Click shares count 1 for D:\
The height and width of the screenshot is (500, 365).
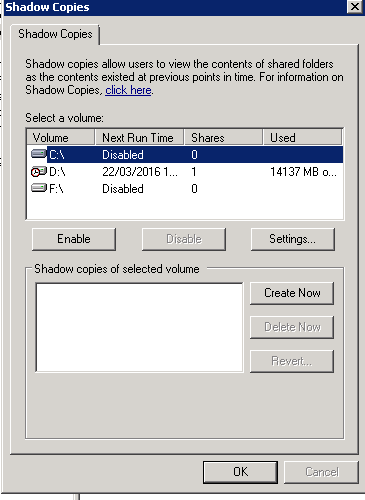coord(194,172)
